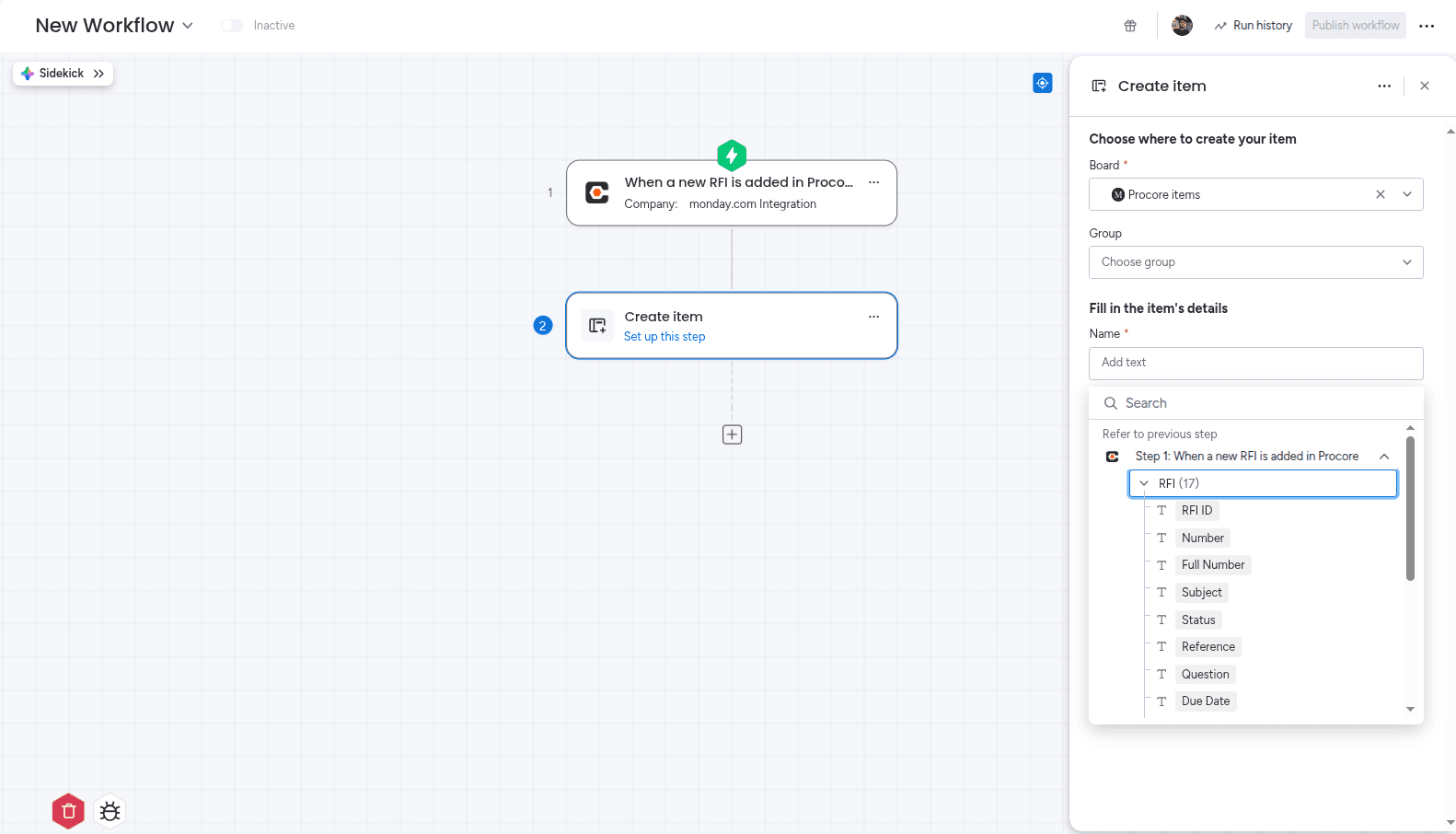Click the Create item step icon

[597, 325]
